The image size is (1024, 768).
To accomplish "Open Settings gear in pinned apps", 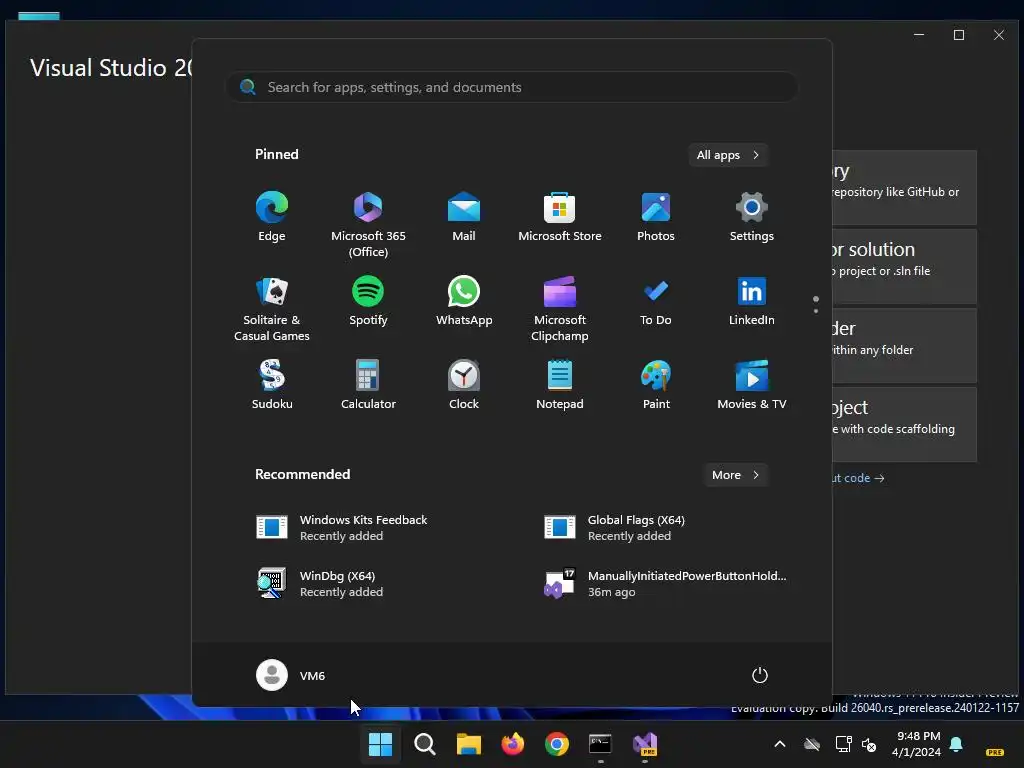I will point(752,217).
